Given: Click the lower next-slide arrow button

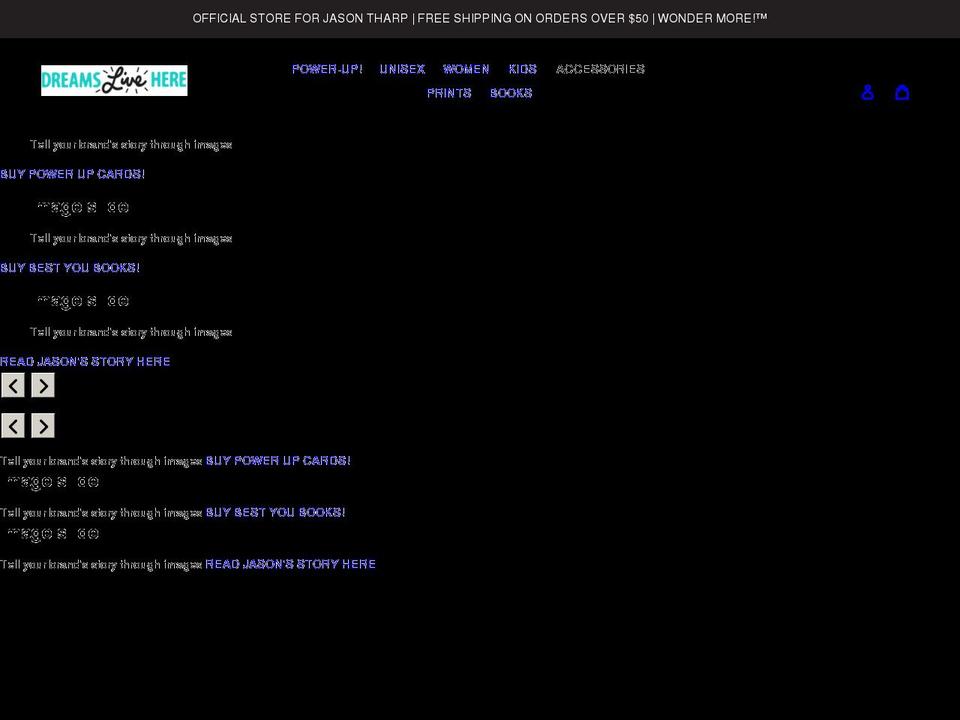Looking at the screenshot, I should point(43,426).
